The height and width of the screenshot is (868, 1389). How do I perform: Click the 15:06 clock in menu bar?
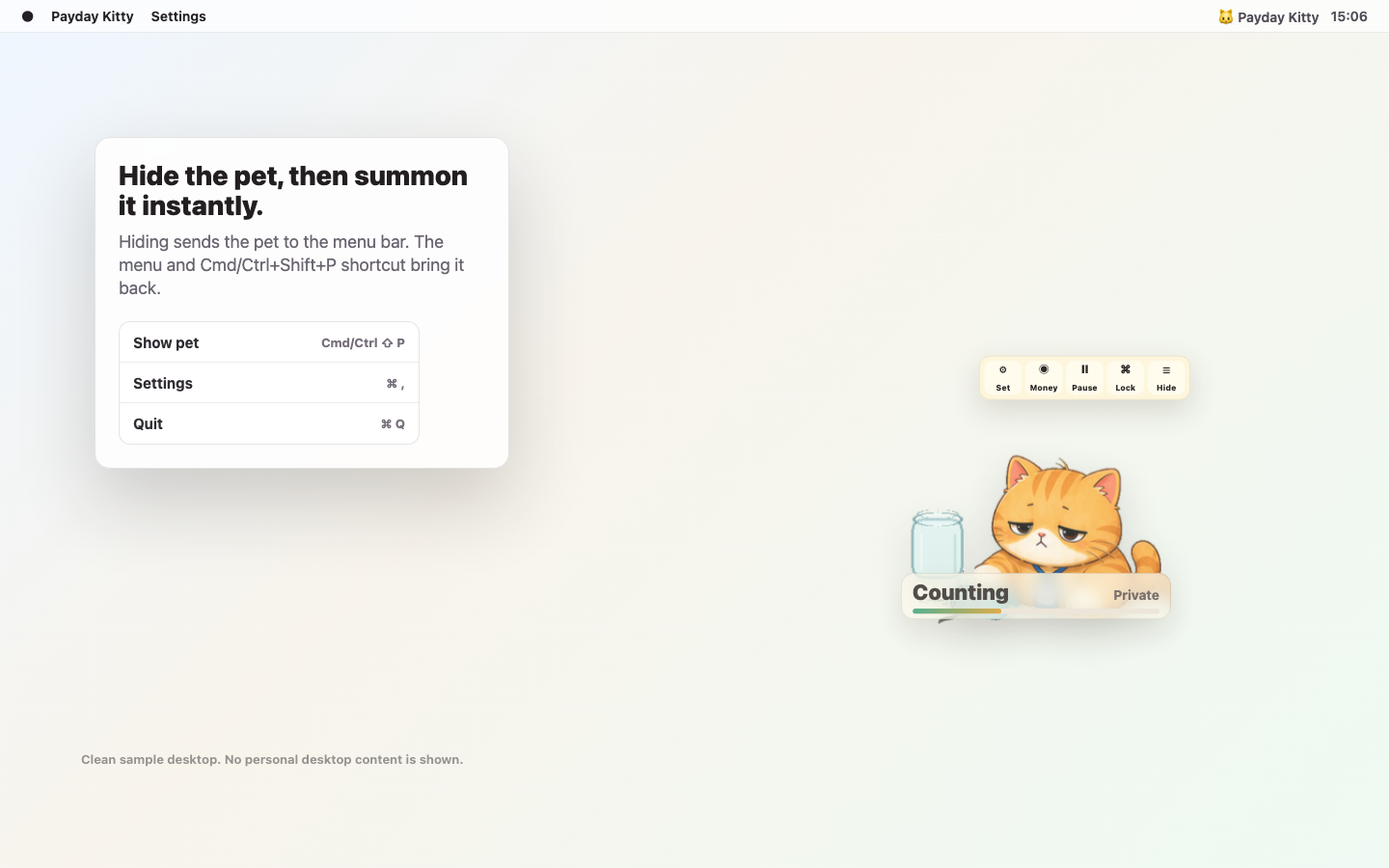pyautogui.click(x=1348, y=16)
